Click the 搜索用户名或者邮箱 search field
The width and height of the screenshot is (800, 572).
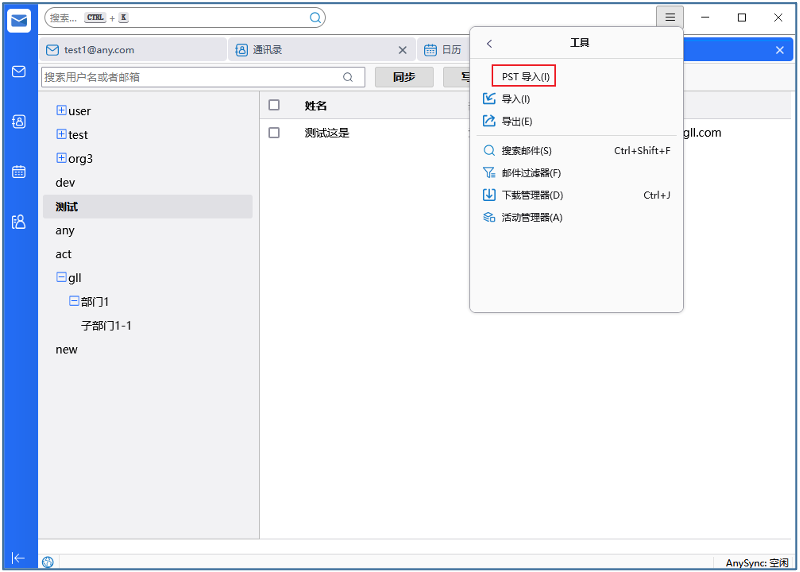point(190,77)
